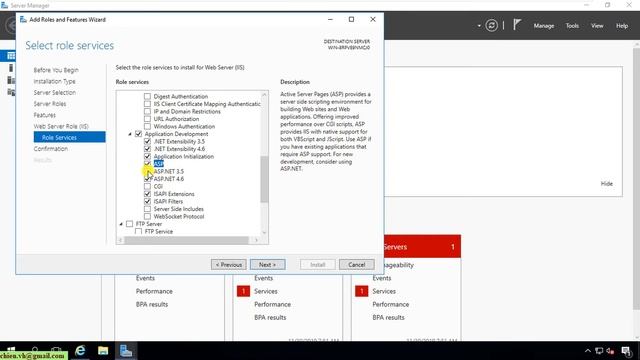The height and width of the screenshot is (360, 640).
Task: Click BPA results in left tile
Action: pyautogui.click(x=152, y=304)
